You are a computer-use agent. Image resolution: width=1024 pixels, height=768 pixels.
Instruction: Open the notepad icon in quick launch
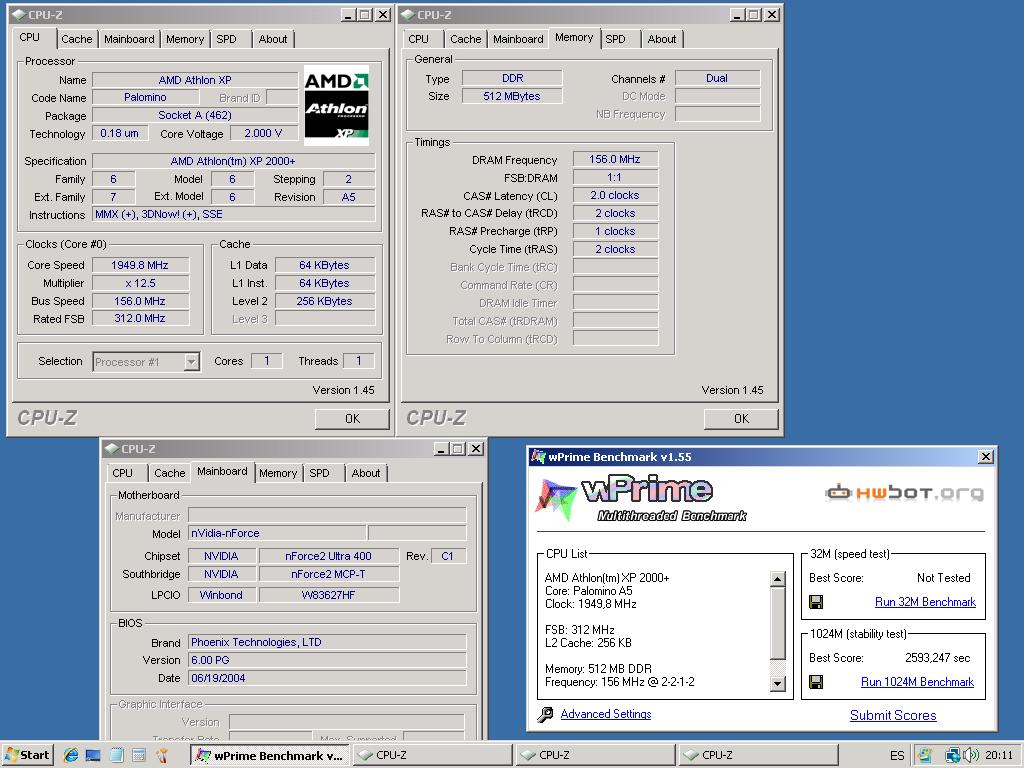pyautogui.click(x=116, y=755)
